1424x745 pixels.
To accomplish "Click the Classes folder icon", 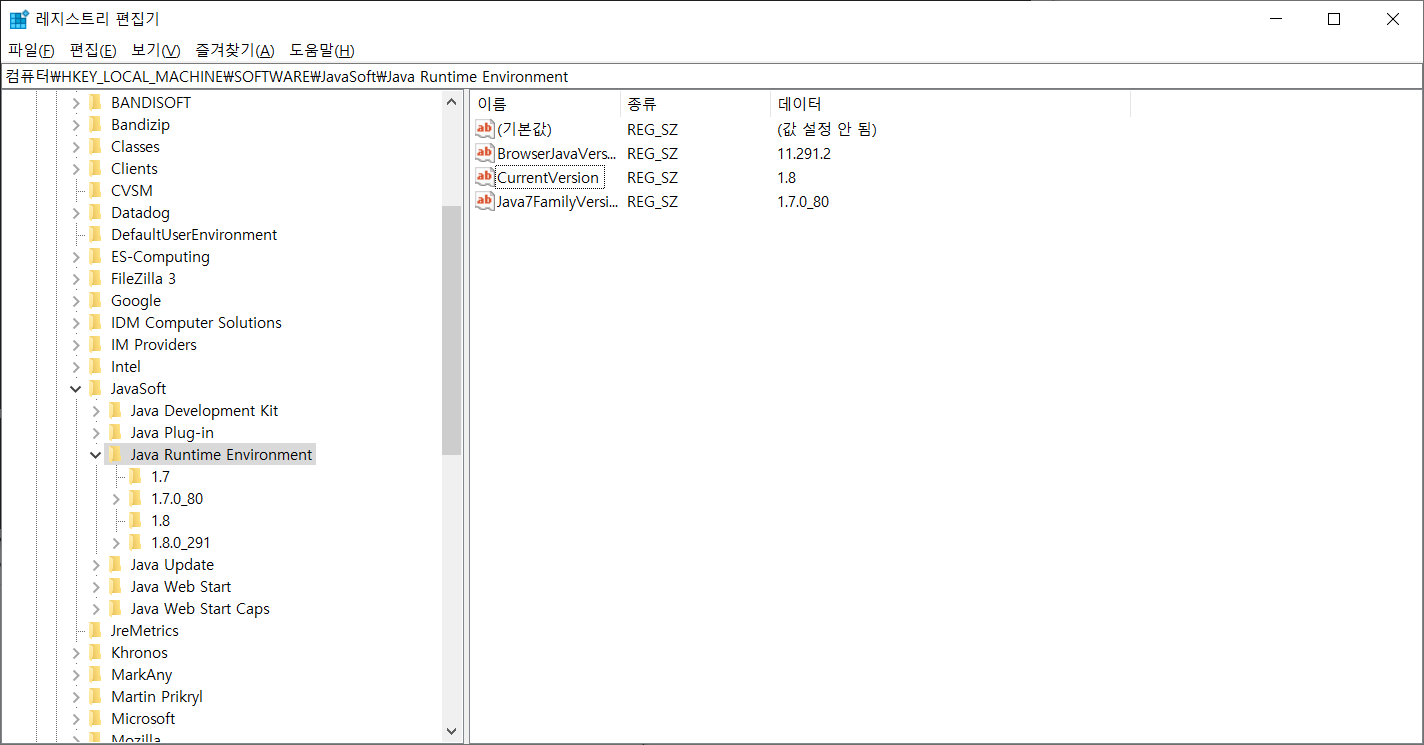I will [x=96, y=146].
